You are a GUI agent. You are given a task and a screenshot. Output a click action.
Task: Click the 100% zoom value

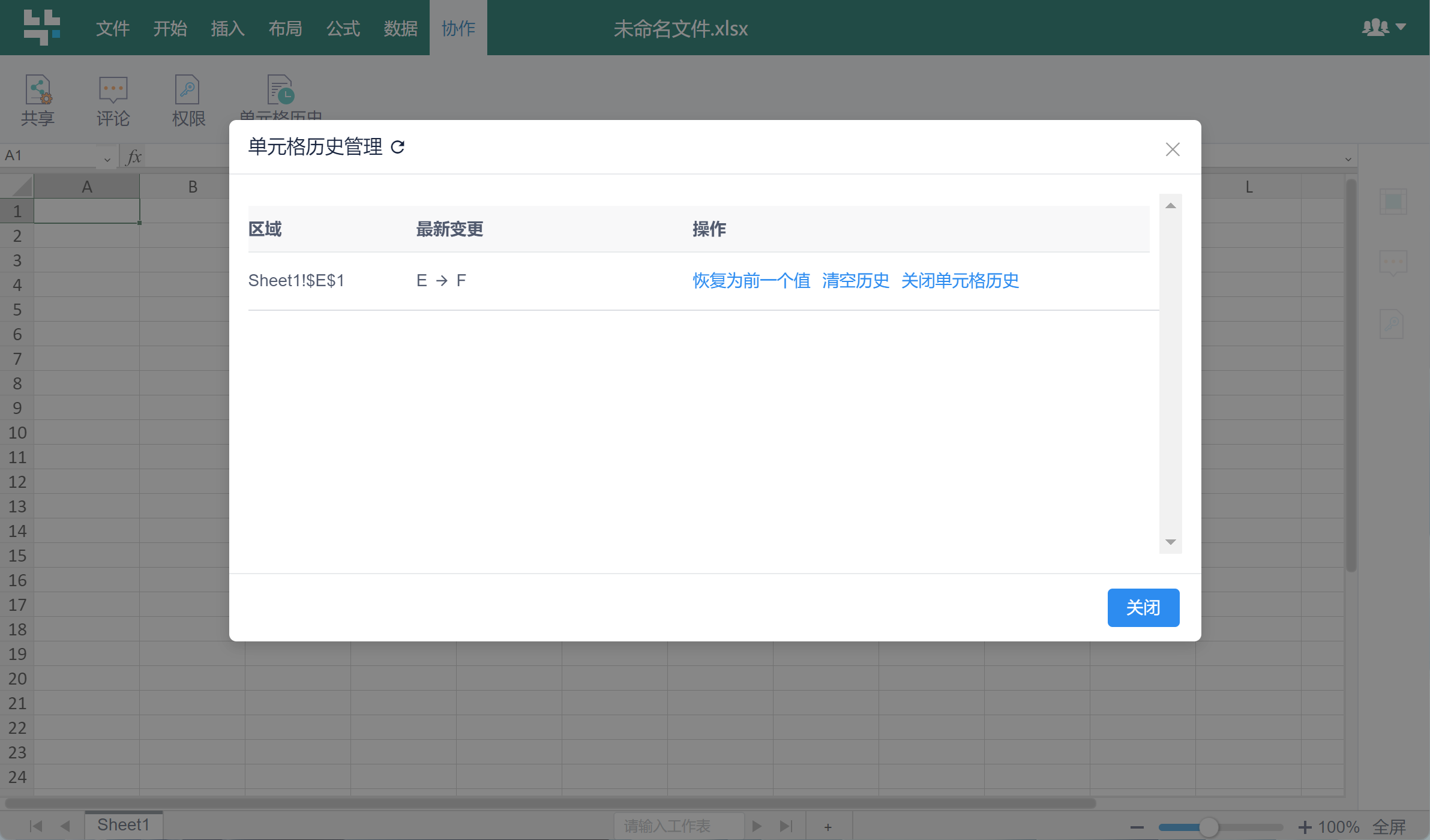(x=1338, y=827)
